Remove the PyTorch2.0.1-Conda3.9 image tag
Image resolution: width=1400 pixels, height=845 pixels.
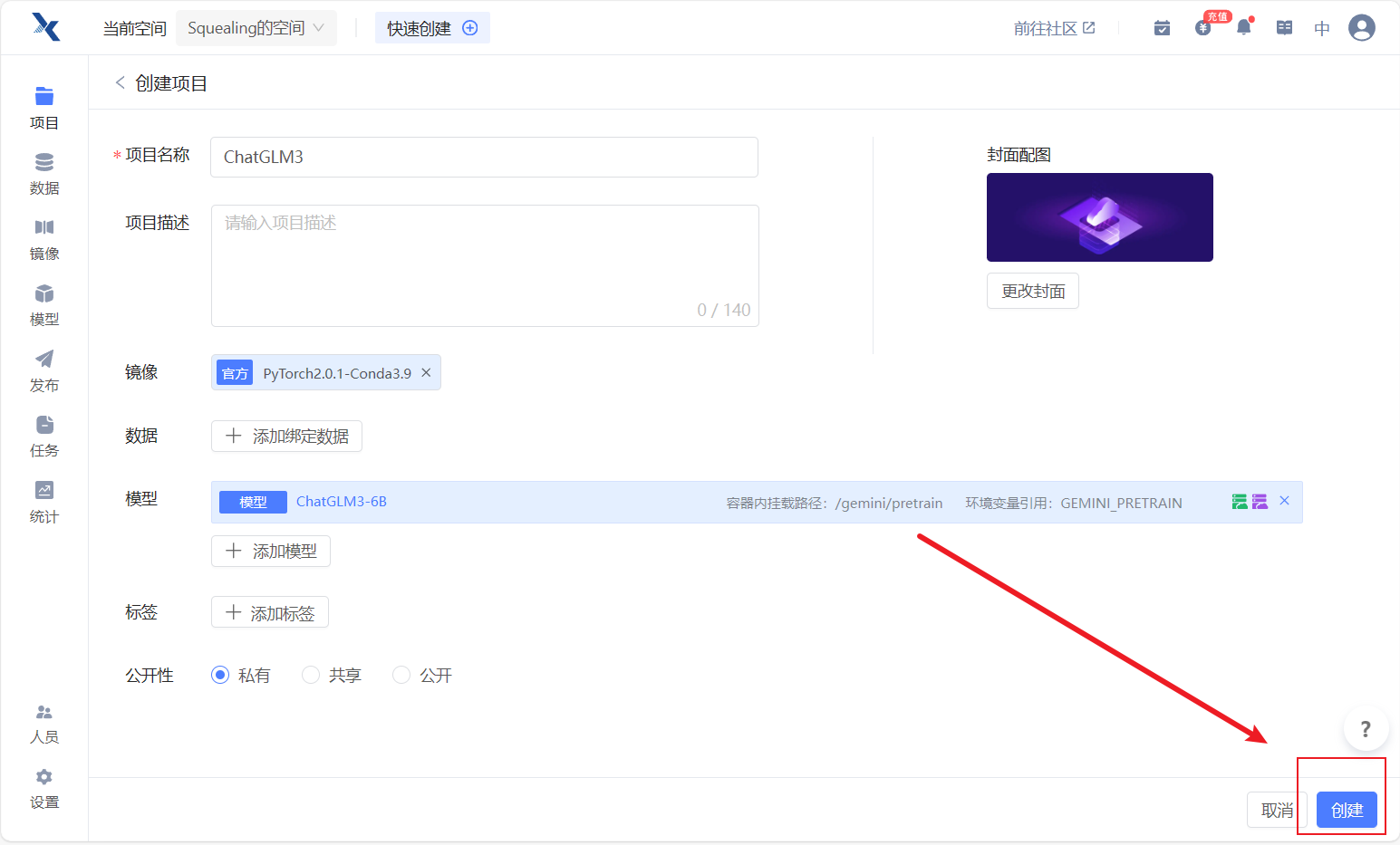pos(426,372)
